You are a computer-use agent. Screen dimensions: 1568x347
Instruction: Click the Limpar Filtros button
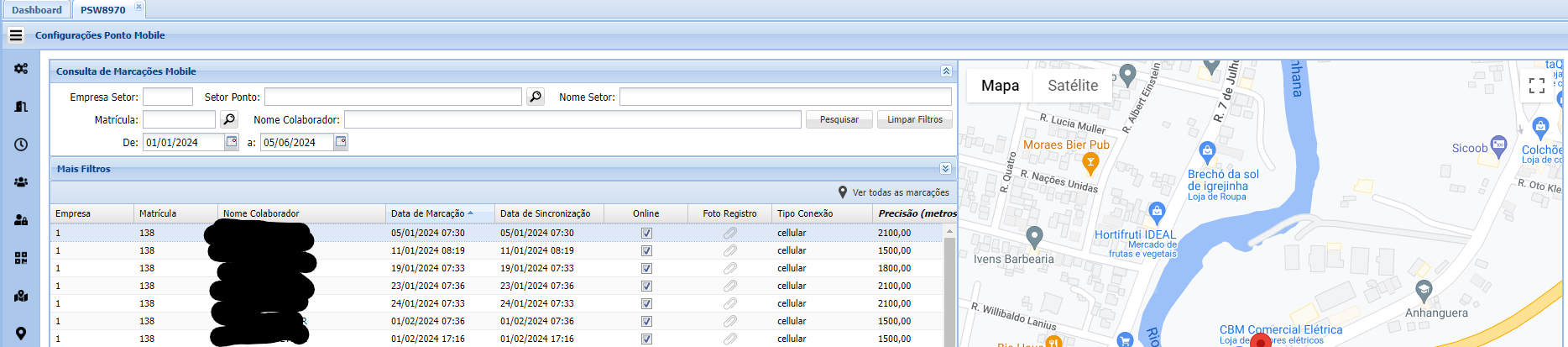point(915,120)
